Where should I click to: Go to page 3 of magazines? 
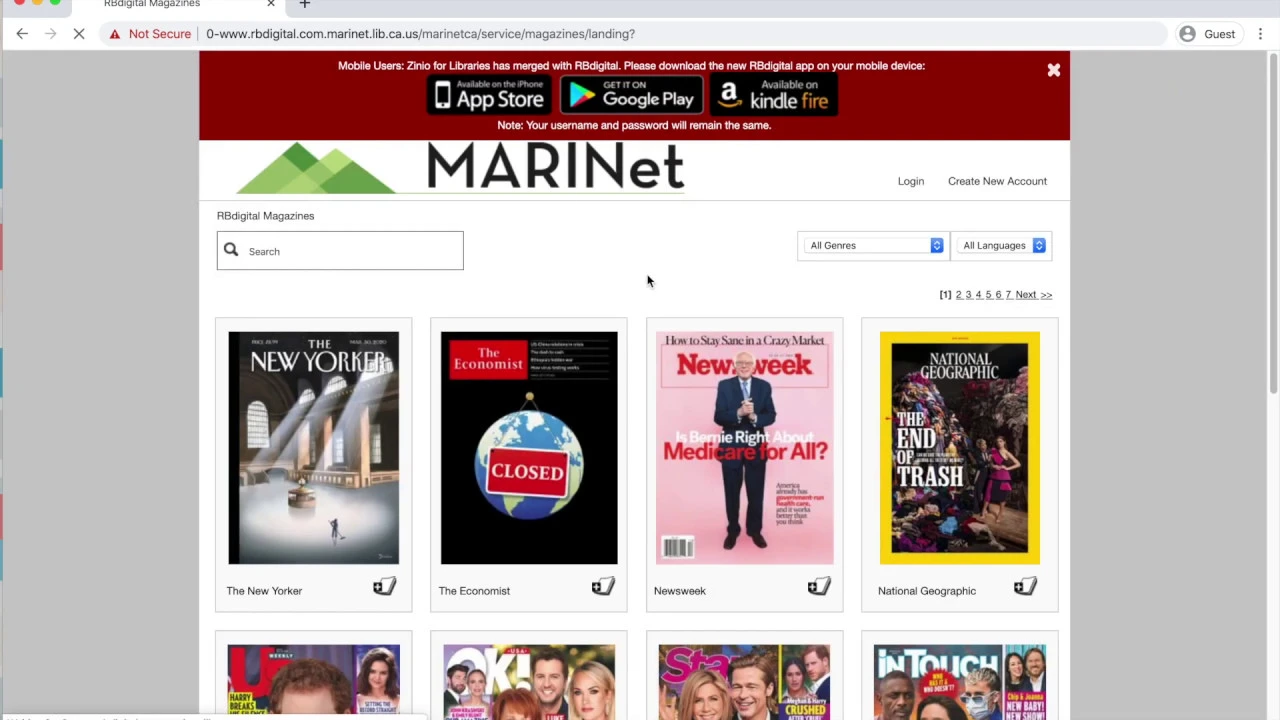click(x=968, y=295)
